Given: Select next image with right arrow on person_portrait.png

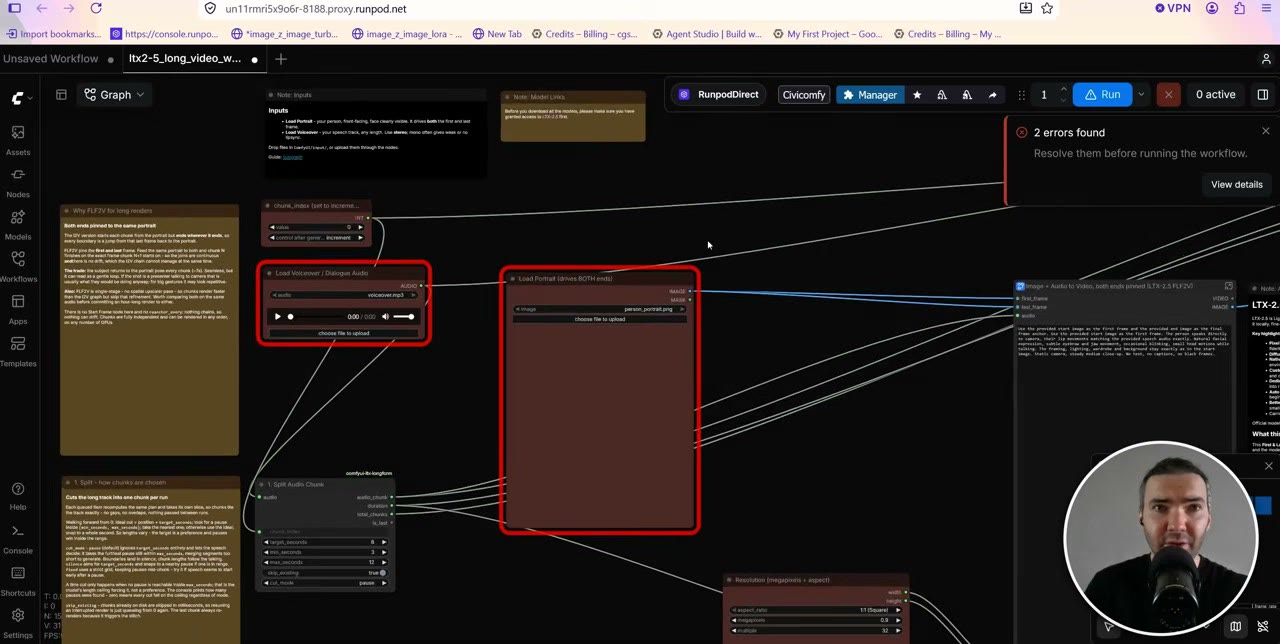Looking at the screenshot, I should 683,309.
